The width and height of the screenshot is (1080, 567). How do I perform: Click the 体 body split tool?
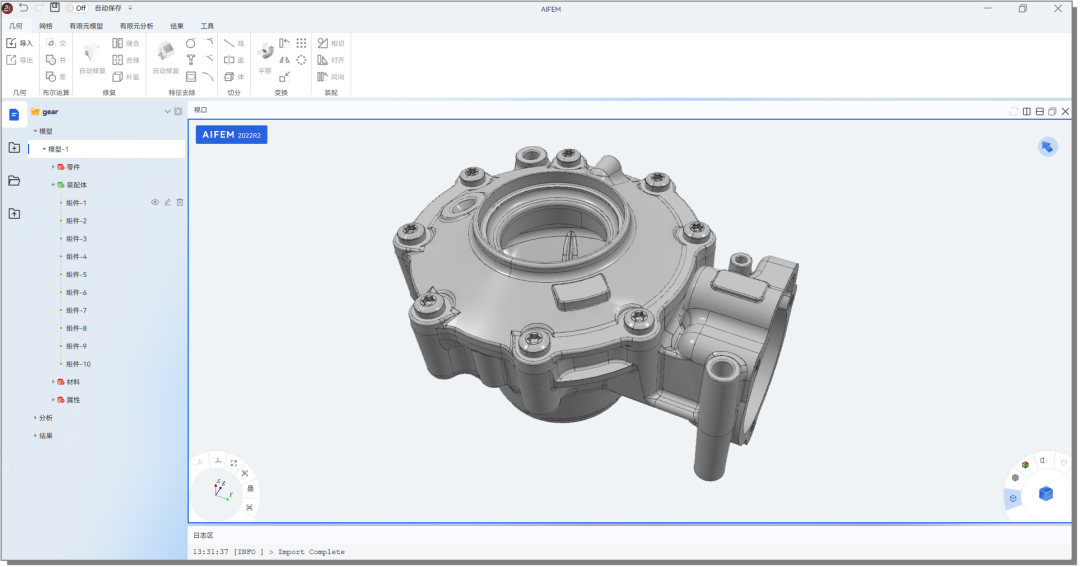(234, 76)
